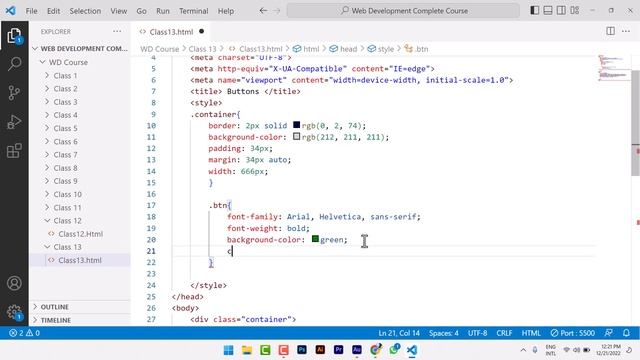
Task: Select Class13.html file in explorer
Action: 80,260
